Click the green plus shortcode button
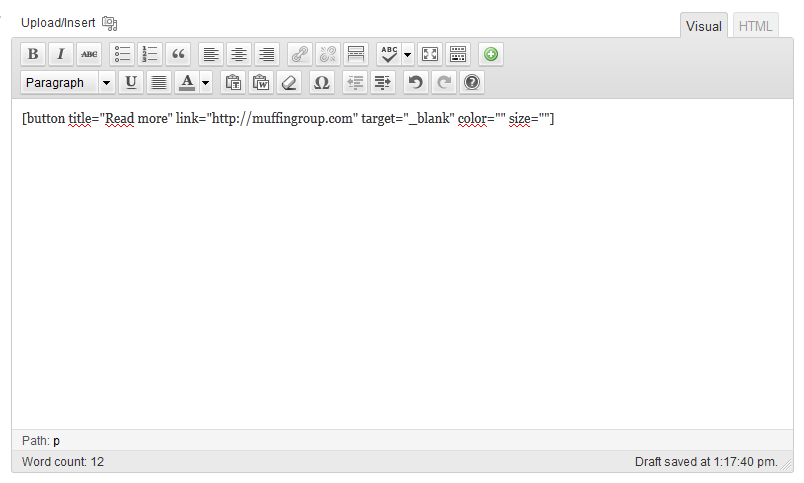804x483 pixels. [x=490, y=54]
